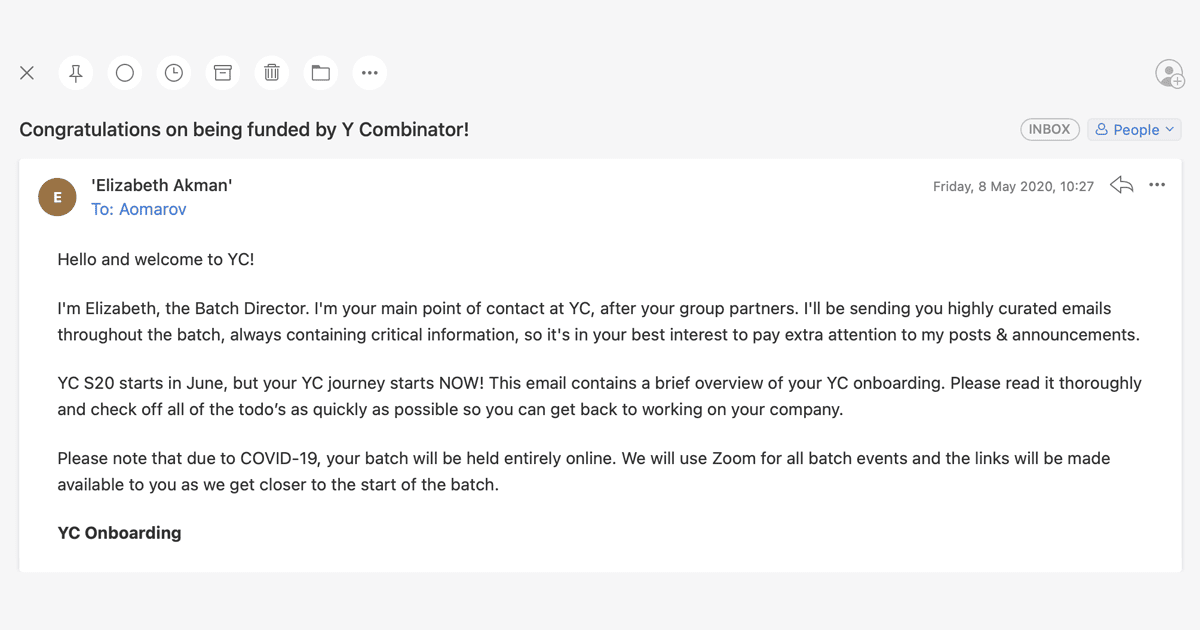The height and width of the screenshot is (630, 1200).
Task: Open more actions in top toolbar
Action: pos(370,73)
